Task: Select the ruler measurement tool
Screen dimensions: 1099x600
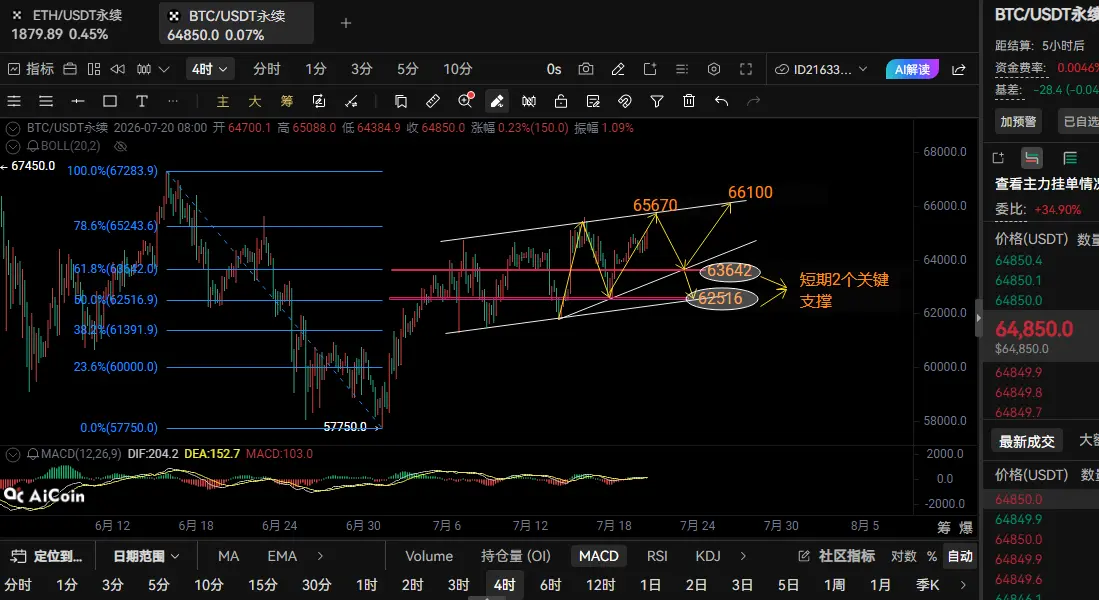Action: click(x=433, y=102)
